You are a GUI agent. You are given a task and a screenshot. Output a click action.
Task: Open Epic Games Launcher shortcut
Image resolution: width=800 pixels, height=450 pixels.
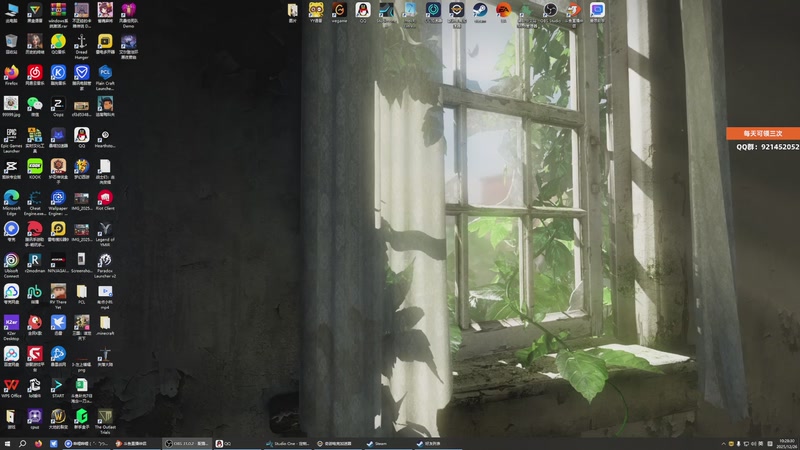11,140
